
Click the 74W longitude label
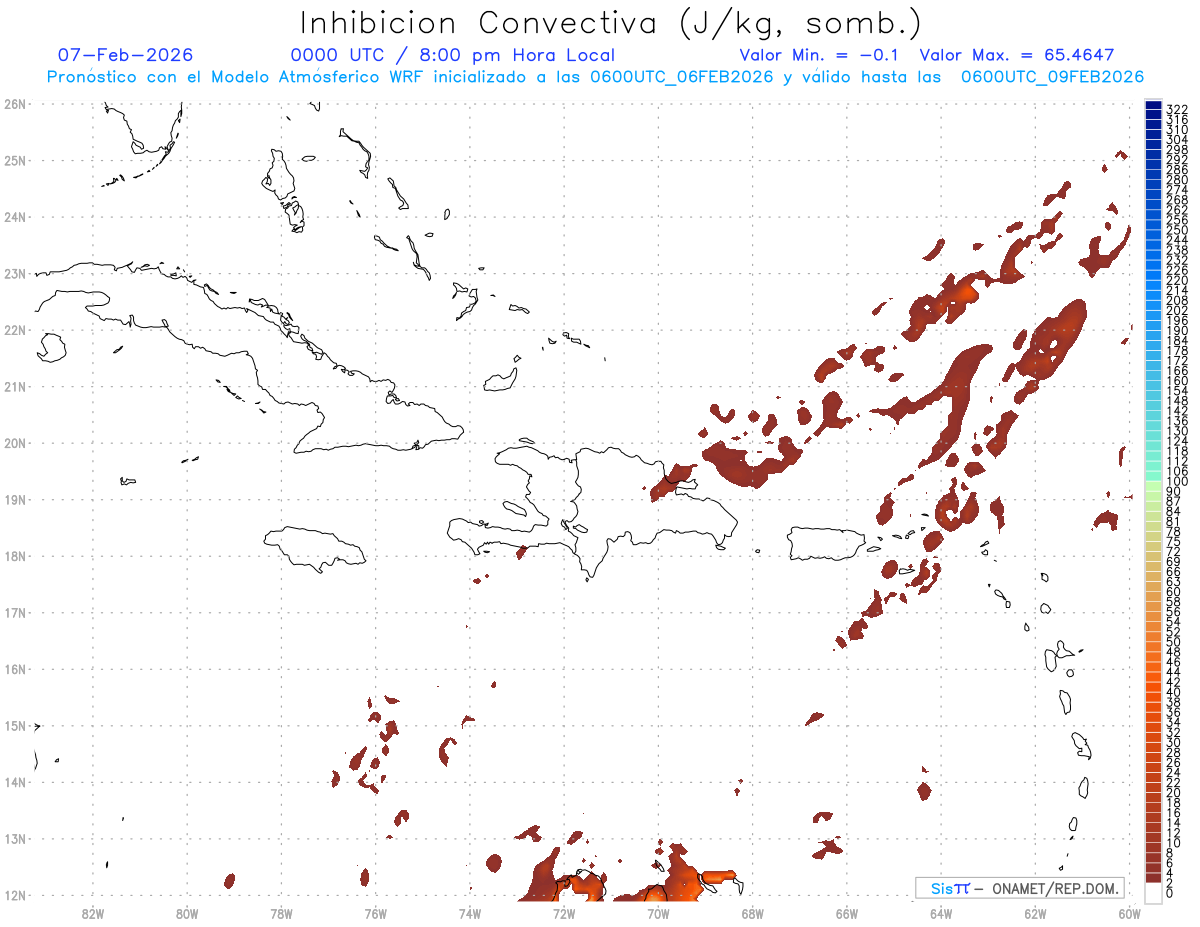coord(470,913)
